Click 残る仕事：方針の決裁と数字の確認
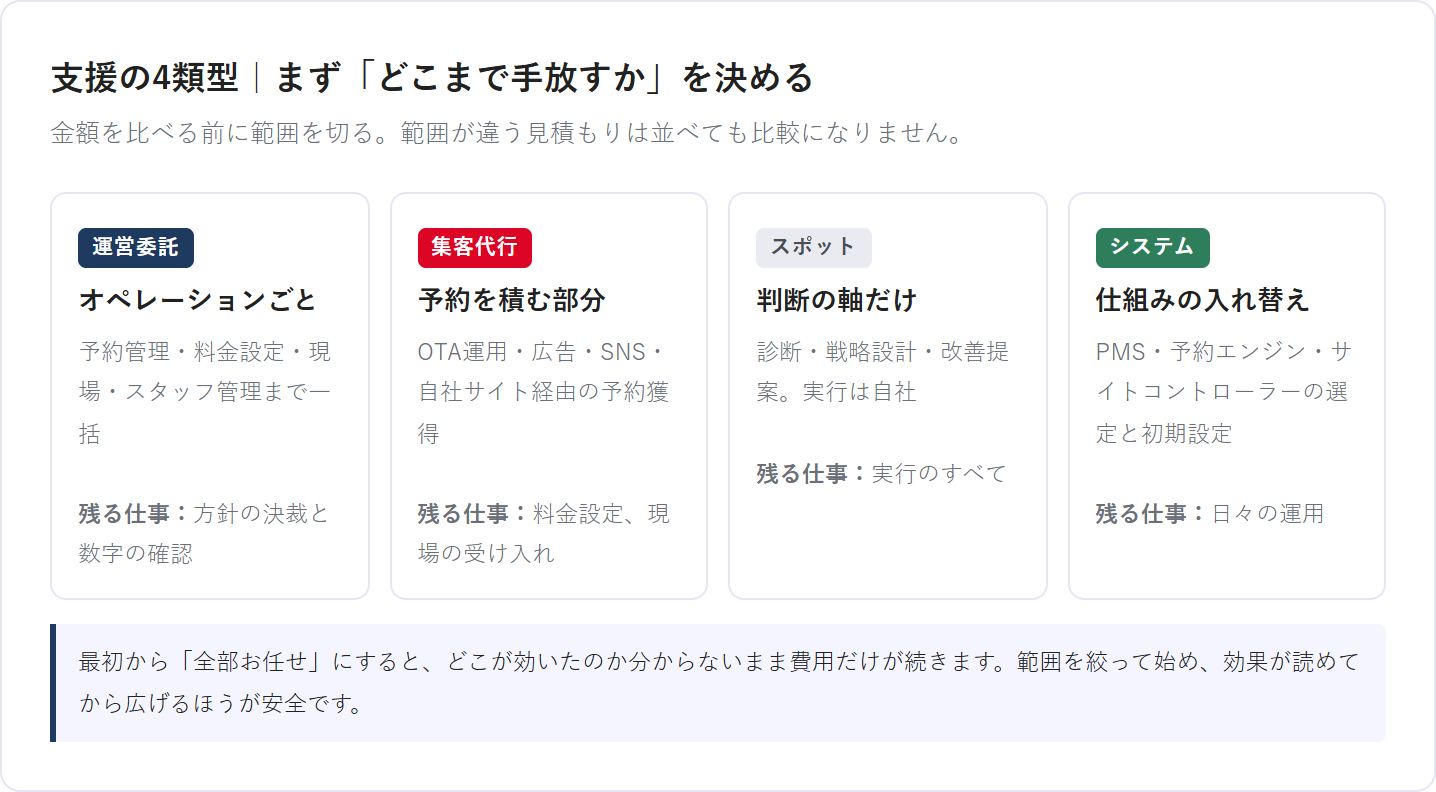Image resolution: width=1436 pixels, height=792 pixels. (x=204, y=533)
